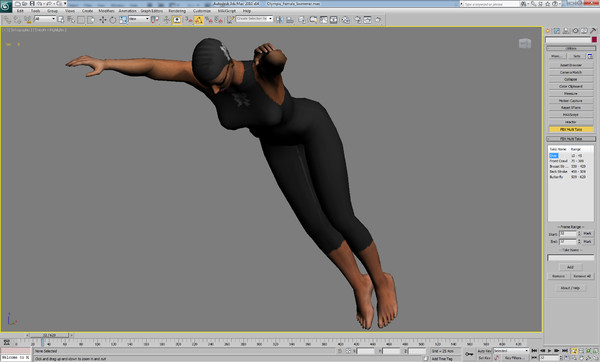Click the Motion Capture utility button

coord(571,101)
